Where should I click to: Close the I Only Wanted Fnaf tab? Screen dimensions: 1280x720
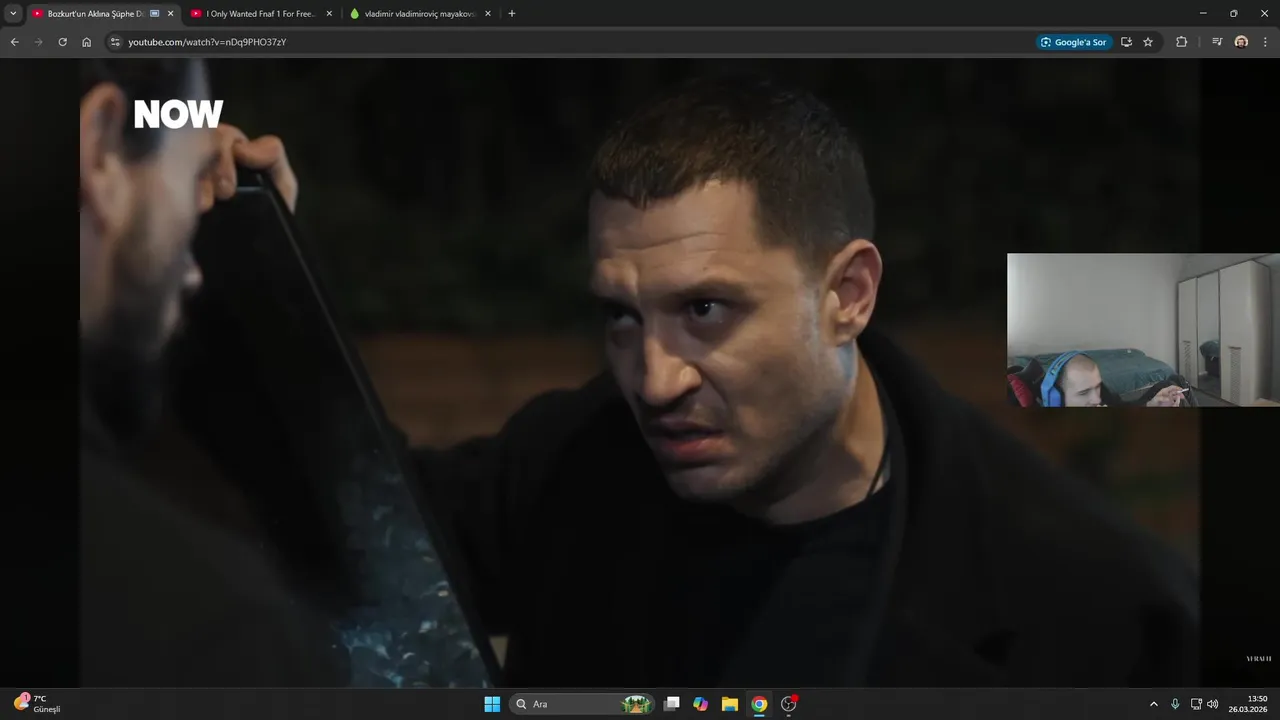coord(329,14)
